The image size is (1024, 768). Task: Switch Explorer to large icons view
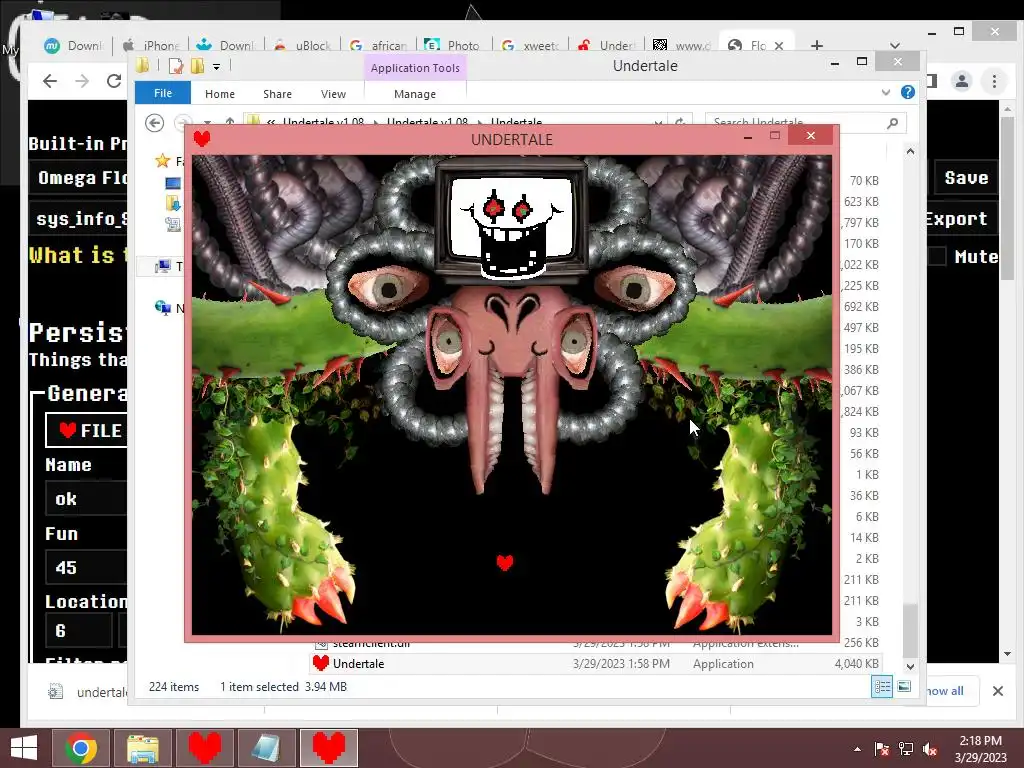click(904, 686)
